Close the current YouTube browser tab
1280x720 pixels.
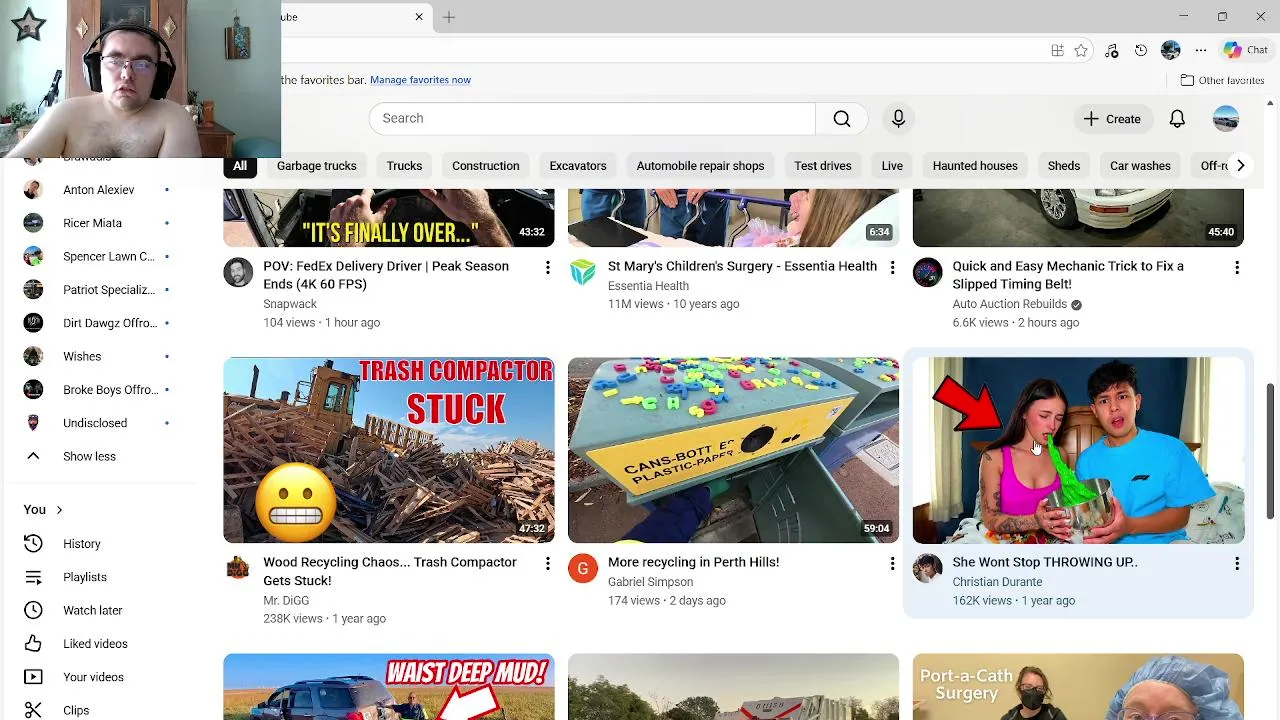click(419, 17)
